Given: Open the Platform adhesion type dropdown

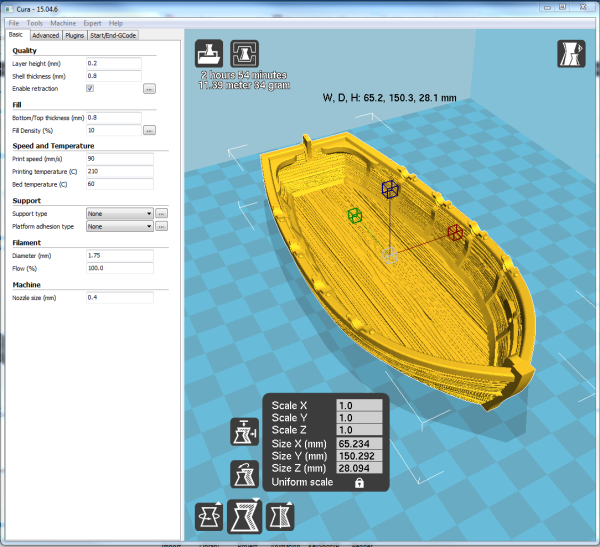Looking at the screenshot, I should [x=119, y=226].
